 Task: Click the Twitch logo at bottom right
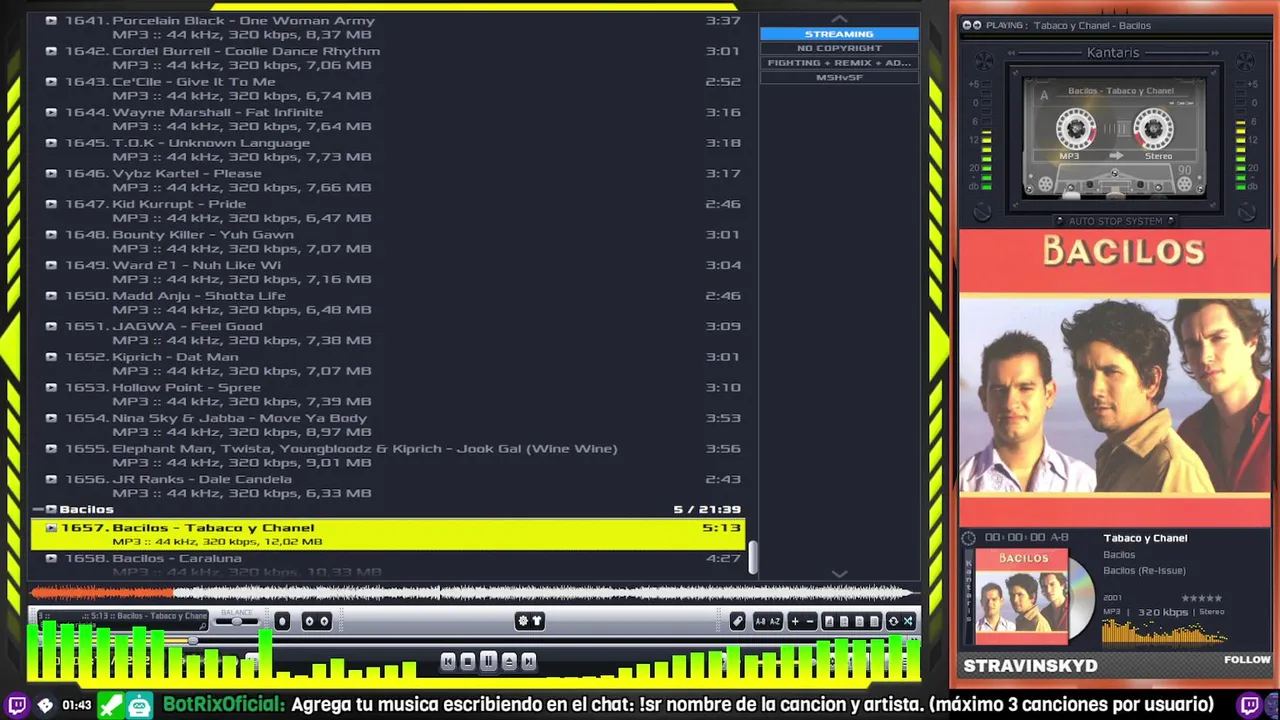point(1250,705)
